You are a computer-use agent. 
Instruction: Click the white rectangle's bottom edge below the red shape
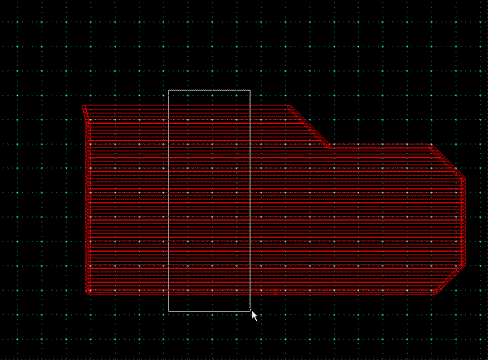point(209,311)
